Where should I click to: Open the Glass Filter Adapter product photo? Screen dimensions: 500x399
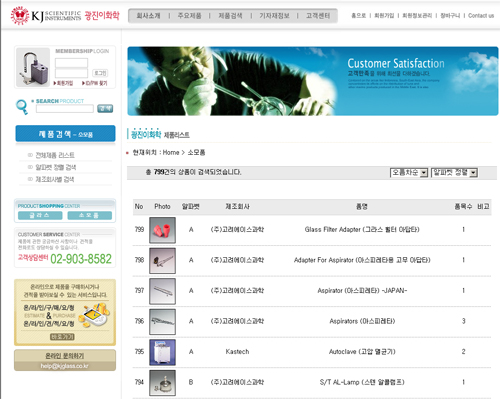(x=162, y=230)
